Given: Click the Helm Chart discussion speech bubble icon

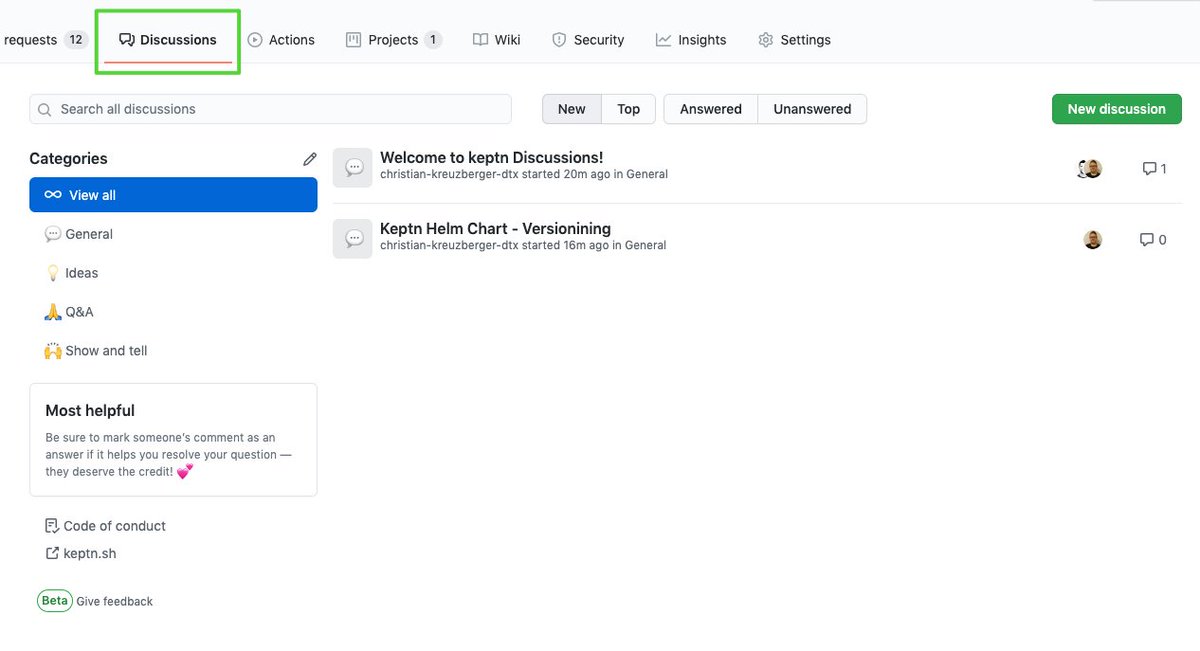Looking at the screenshot, I should point(353,239).
